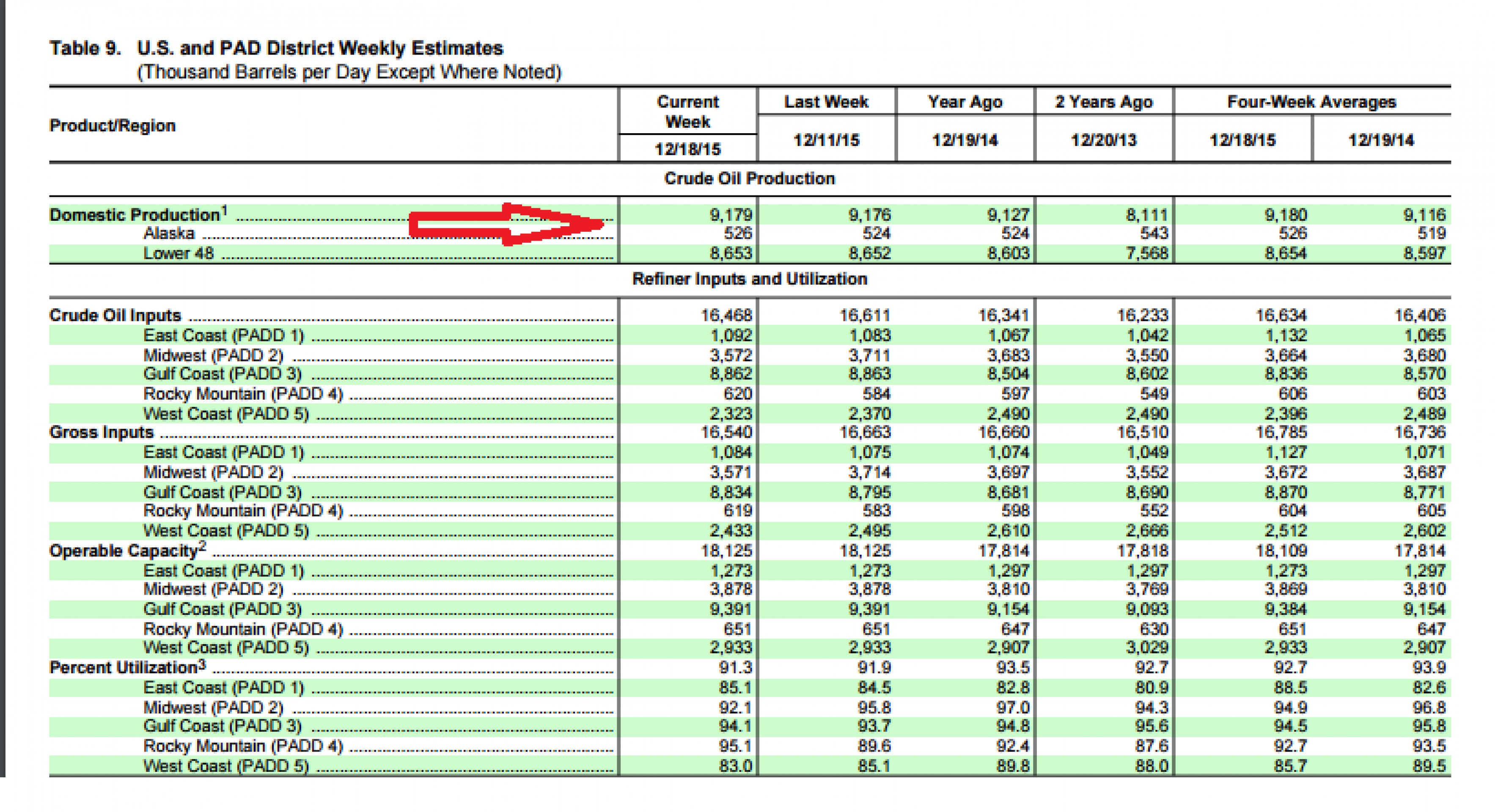This screenshot has width=1495, height=812.
Task: Click the Product/Region column header
Action: 112,126
